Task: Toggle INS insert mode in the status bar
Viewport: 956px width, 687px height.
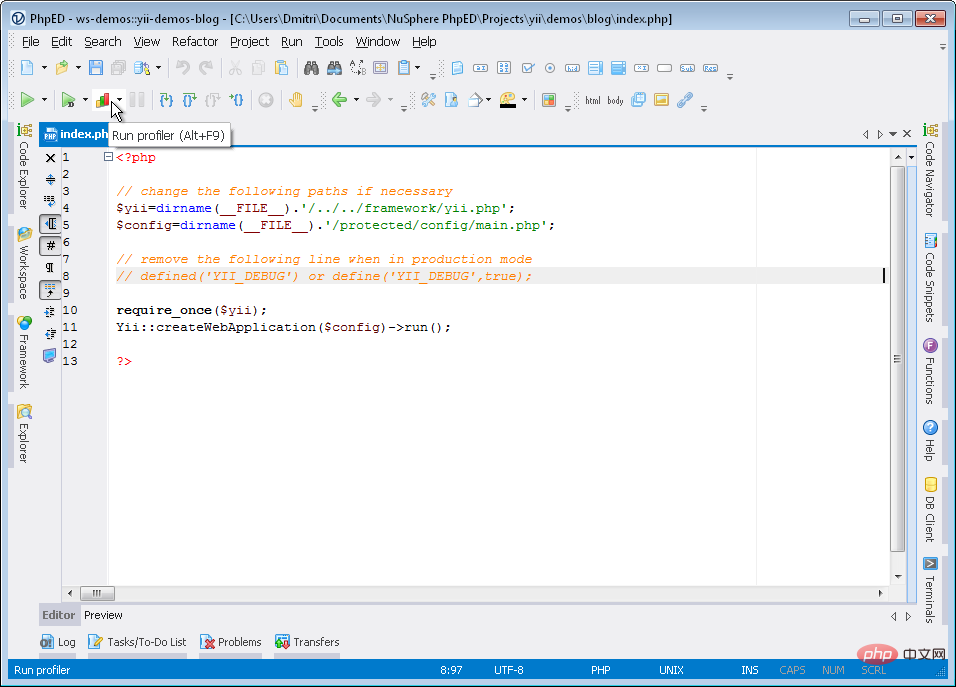Action: (749, 670)
